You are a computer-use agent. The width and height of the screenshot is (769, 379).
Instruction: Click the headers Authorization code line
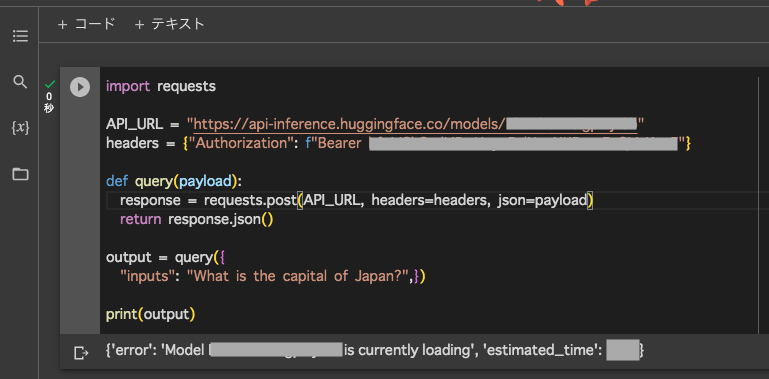pyautogui.click(x=398, y=143)
